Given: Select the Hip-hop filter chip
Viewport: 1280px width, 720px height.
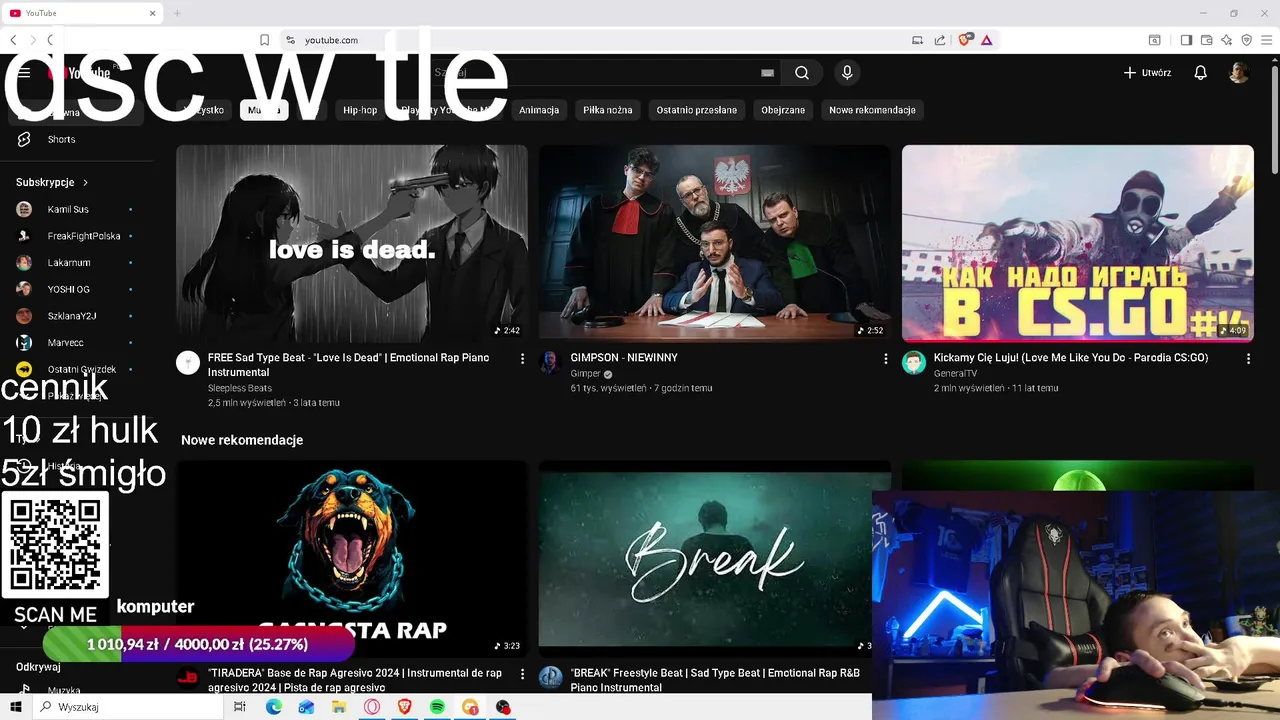Looking at the screenshot, I should point(360,110).
